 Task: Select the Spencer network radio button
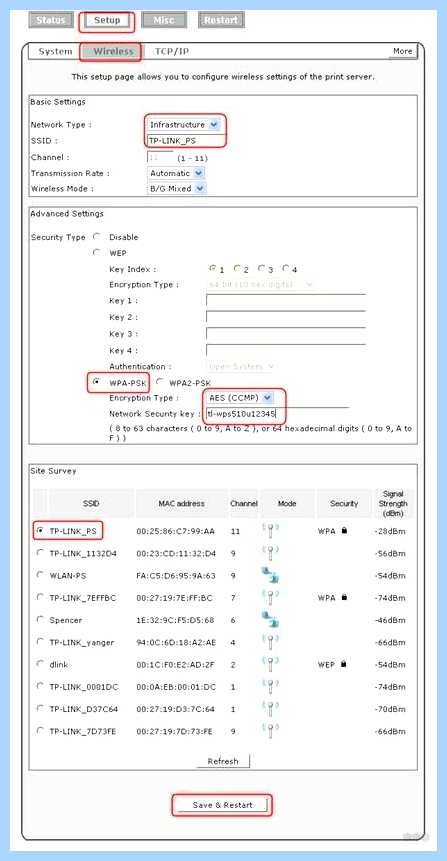40,619
